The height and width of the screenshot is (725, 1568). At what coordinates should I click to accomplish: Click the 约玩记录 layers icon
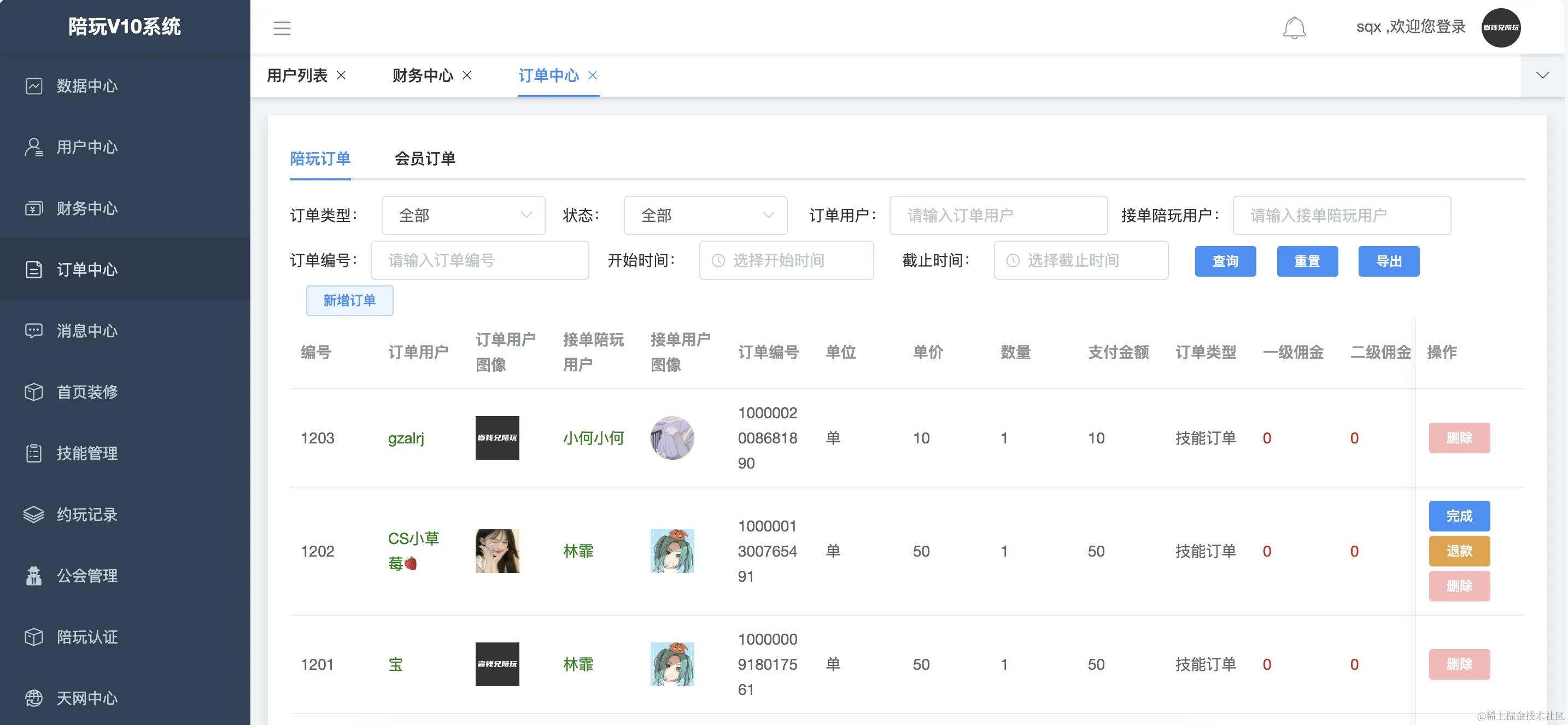[x=34, y=514]
